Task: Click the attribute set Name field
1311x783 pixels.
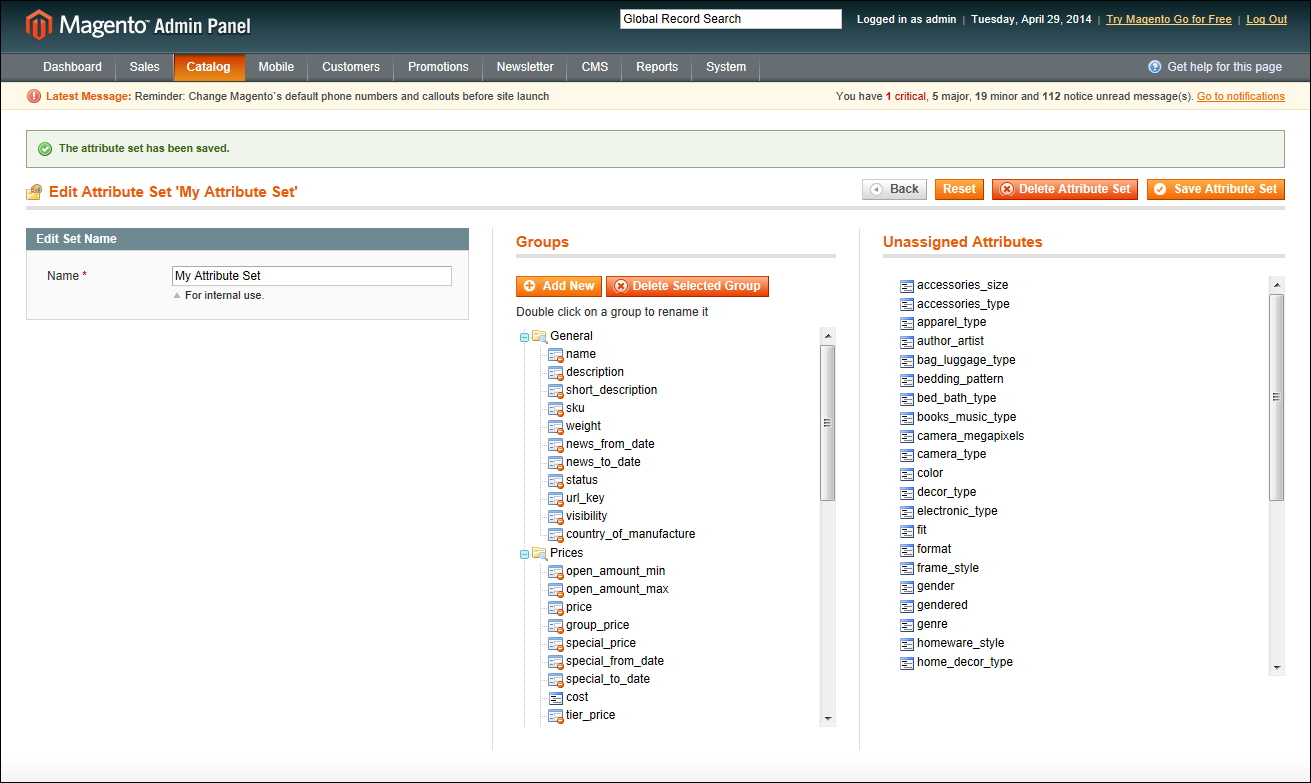Action: pyautogui.click(x=312, y=276)
